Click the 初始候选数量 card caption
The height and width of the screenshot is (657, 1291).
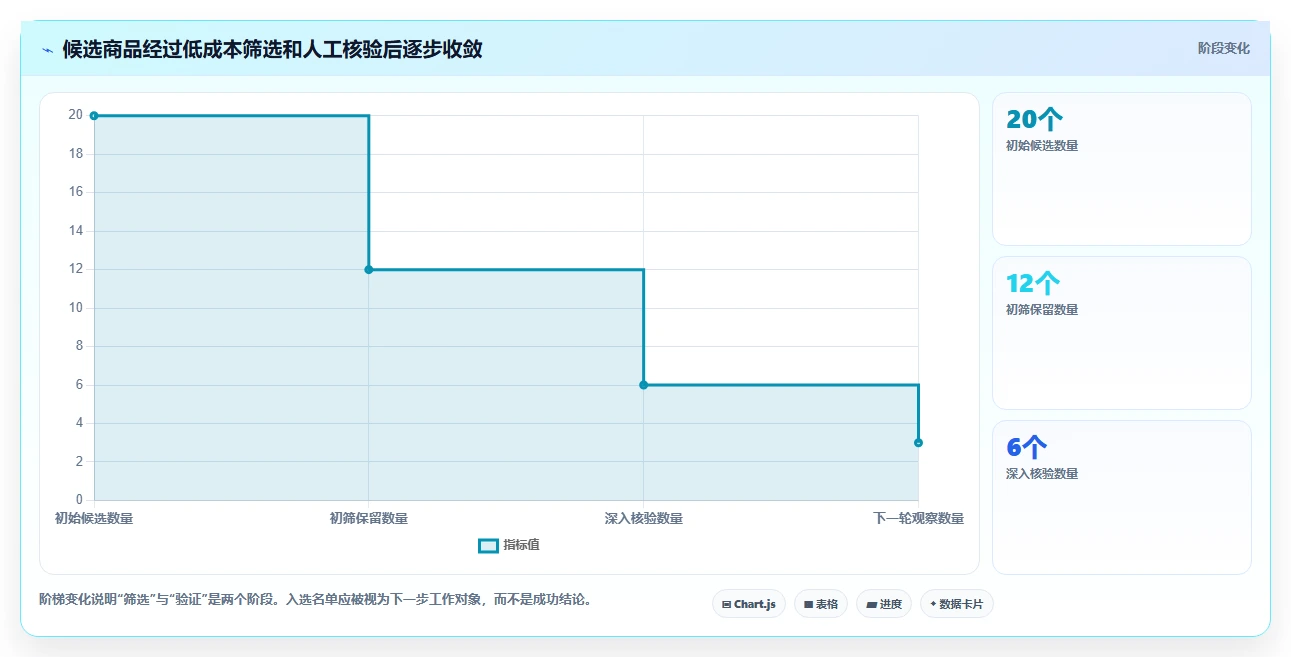click(x=1042, y=145)
